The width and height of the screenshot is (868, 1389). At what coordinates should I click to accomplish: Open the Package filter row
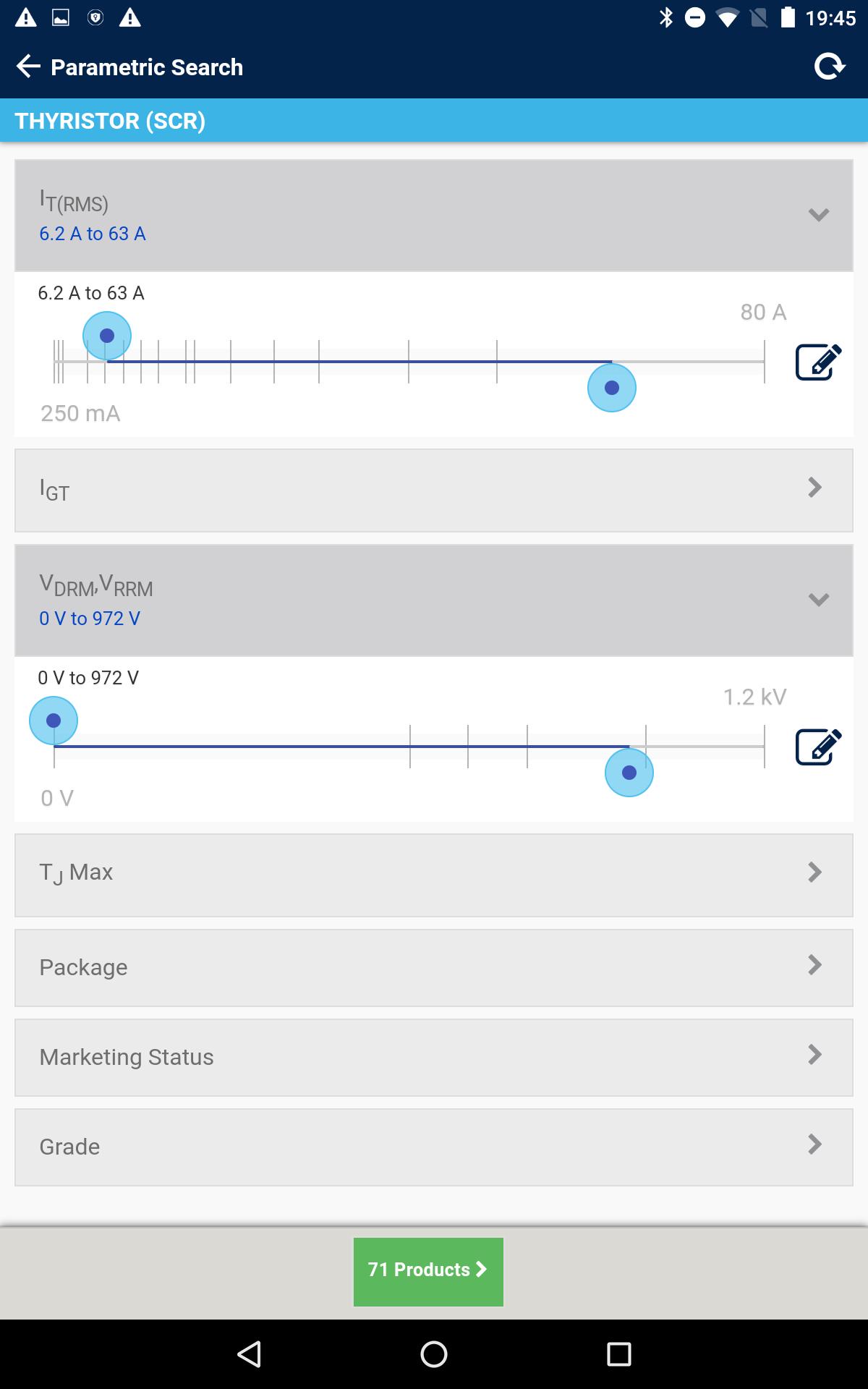(x=434, y=968)
